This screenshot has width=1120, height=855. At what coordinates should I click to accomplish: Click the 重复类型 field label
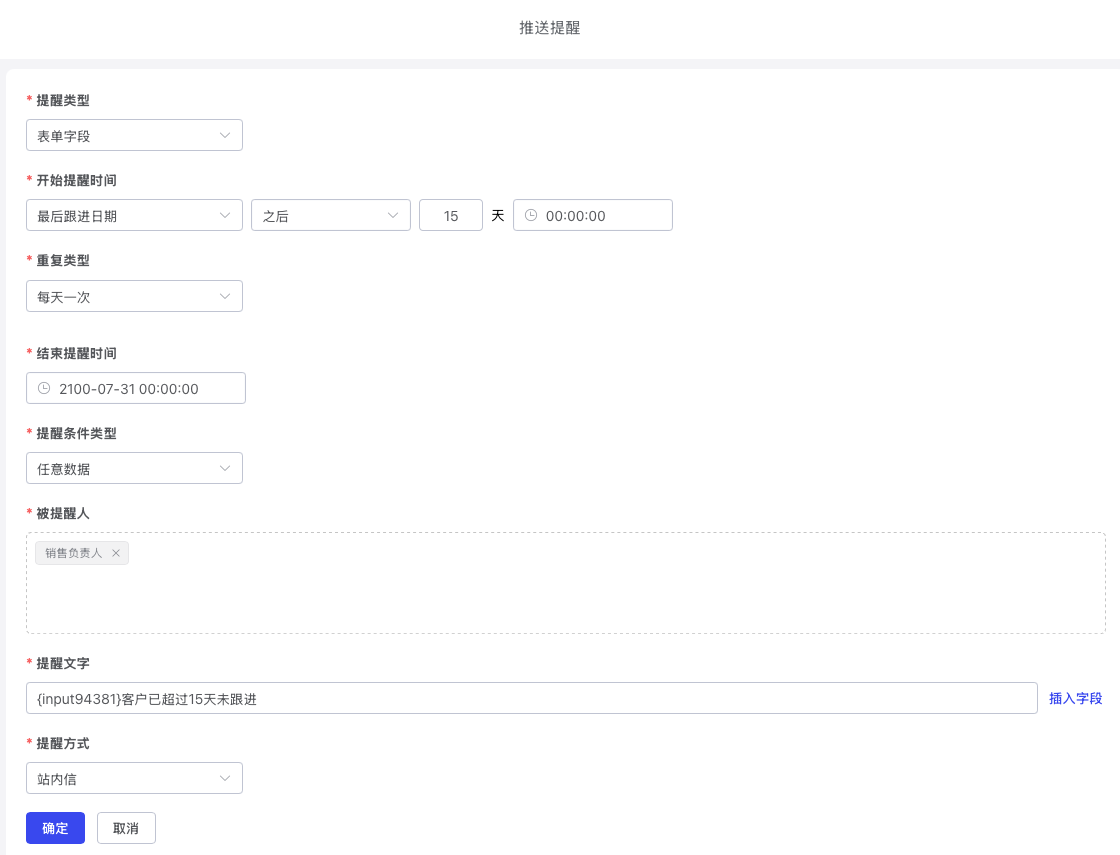[63, 260]
